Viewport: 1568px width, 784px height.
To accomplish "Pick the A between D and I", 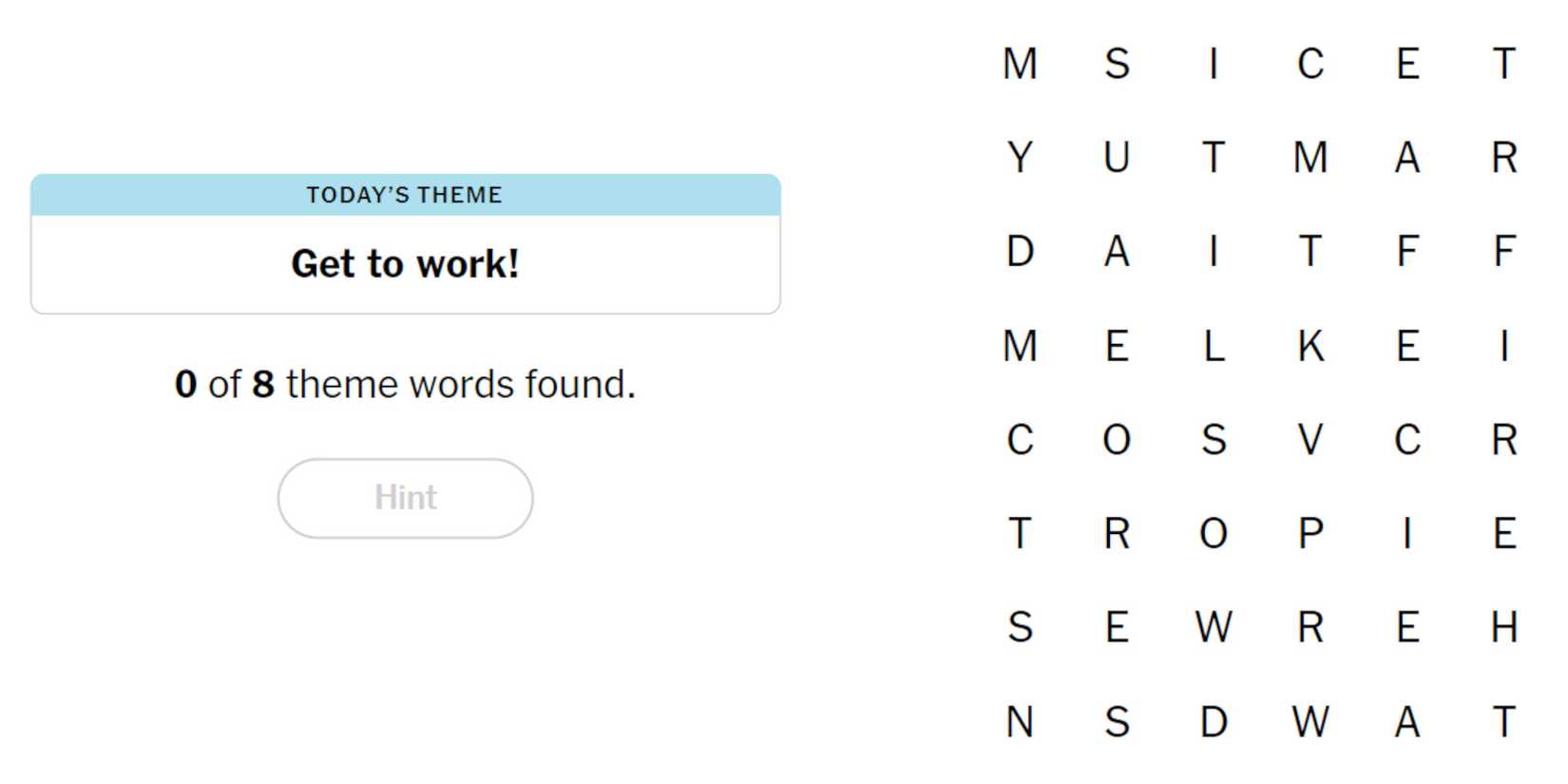I will pyautogui.click(x=1117, y=252).
